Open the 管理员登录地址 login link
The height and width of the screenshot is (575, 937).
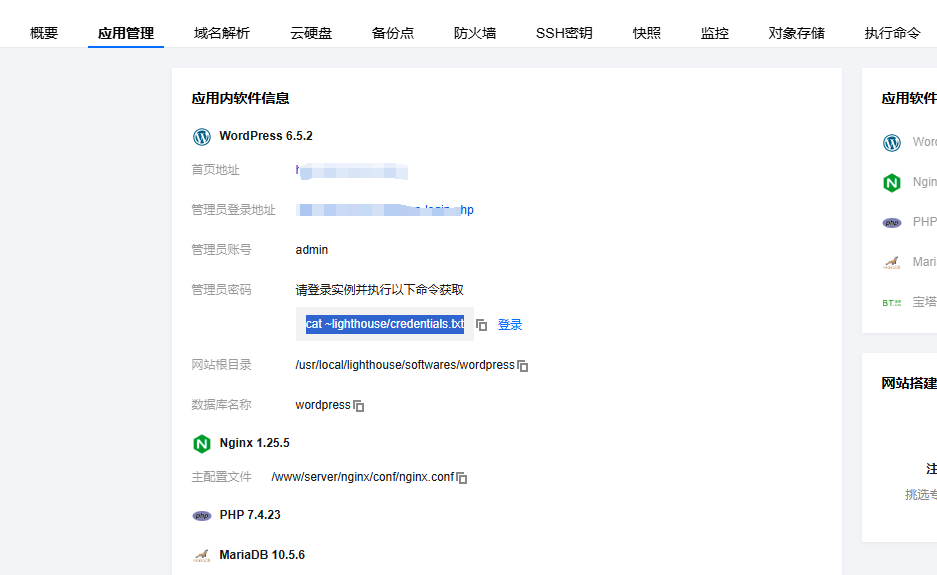[384, 210]
